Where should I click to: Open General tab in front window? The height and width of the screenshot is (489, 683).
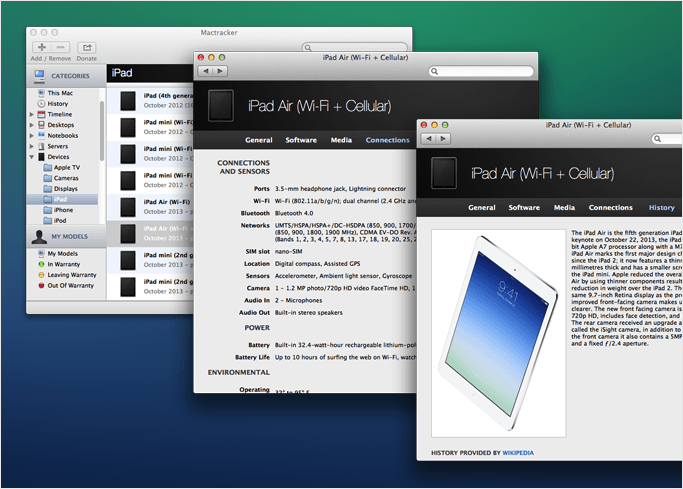point(482,208)
